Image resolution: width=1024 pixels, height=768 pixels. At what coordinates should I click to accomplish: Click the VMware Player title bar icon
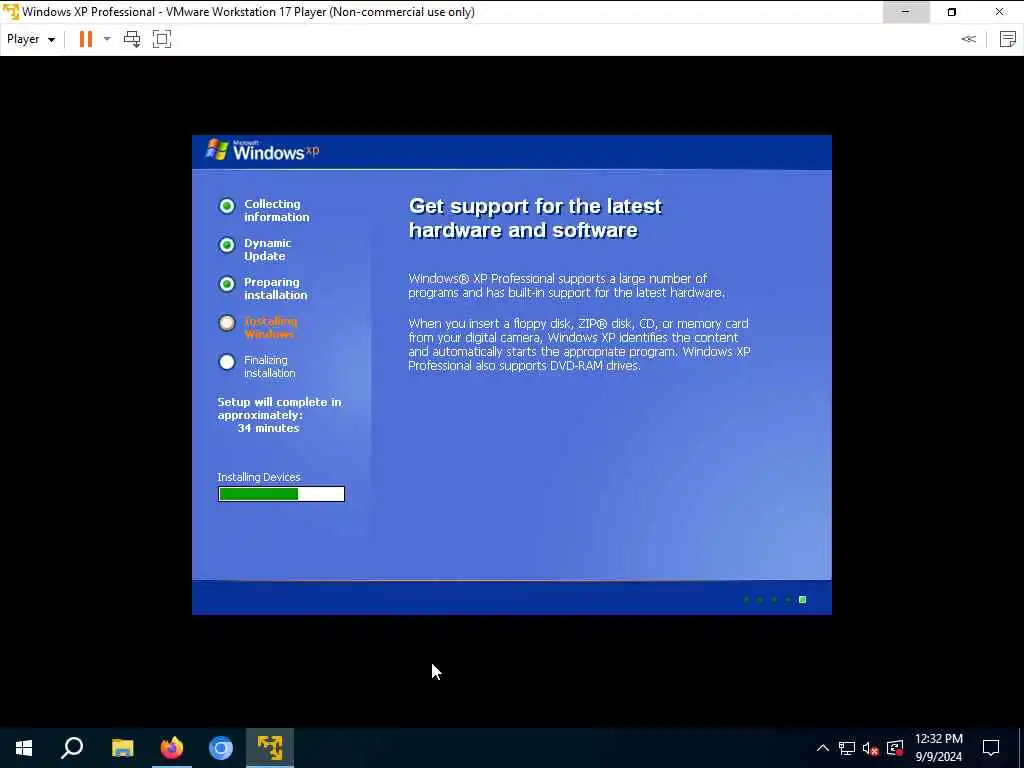point(10,12)
